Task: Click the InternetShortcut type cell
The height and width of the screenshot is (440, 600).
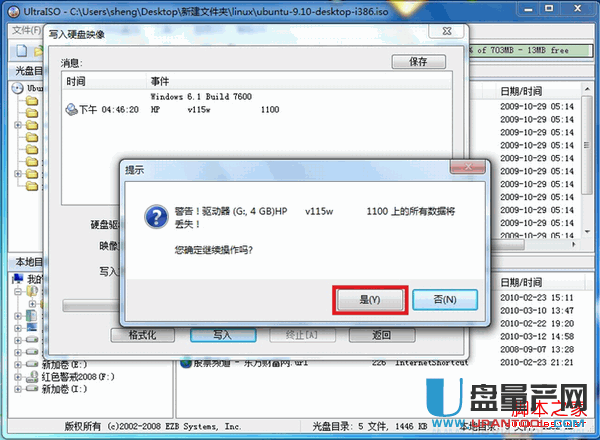Action: point(432,362)
